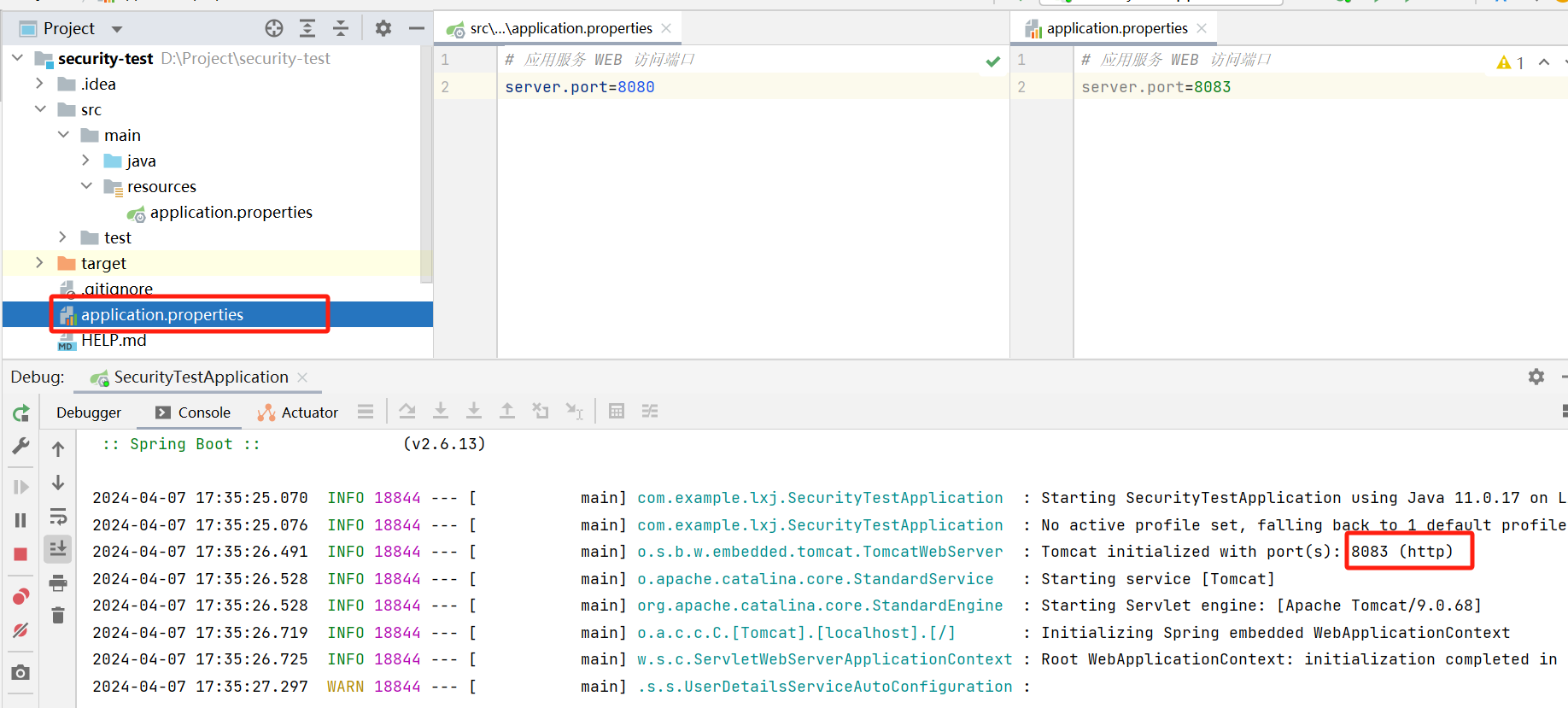
Task: Stop the running SecurityTestApplication
Action: click(x=21, y=554)
